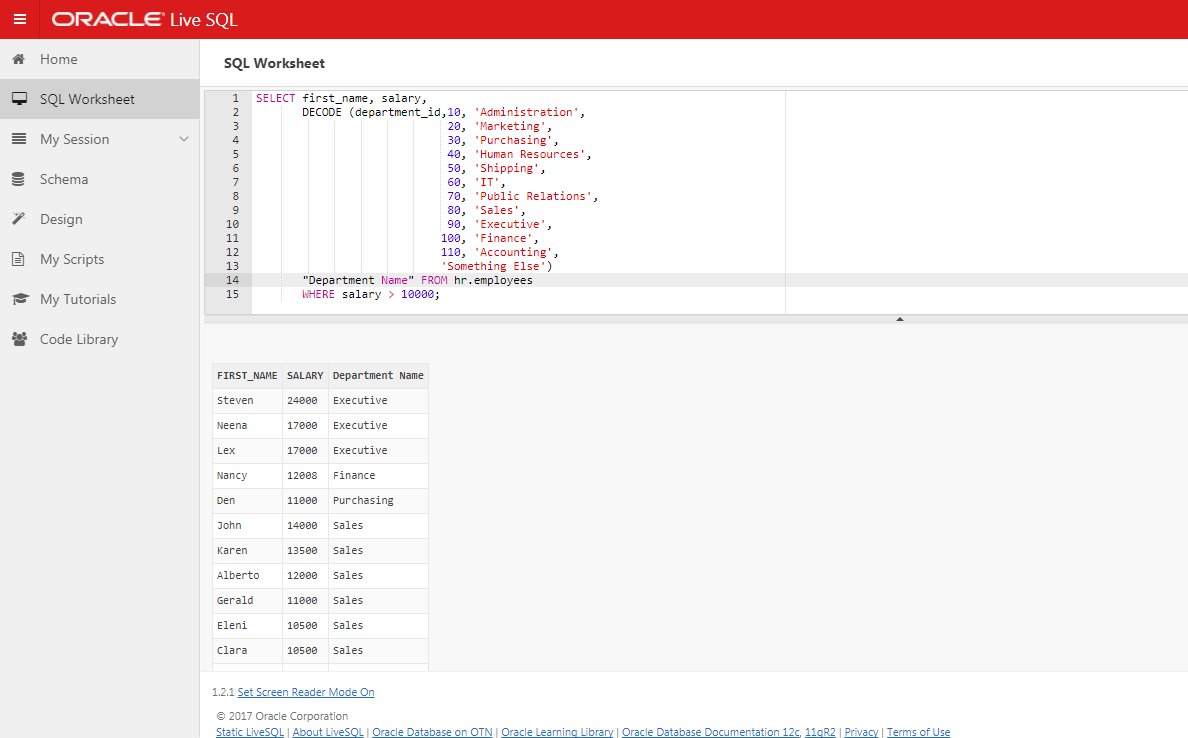Click editor line 1 with SELECT first_name
Image resolution: width=1188 pixels, height=738 pixels.
point(341,99)
